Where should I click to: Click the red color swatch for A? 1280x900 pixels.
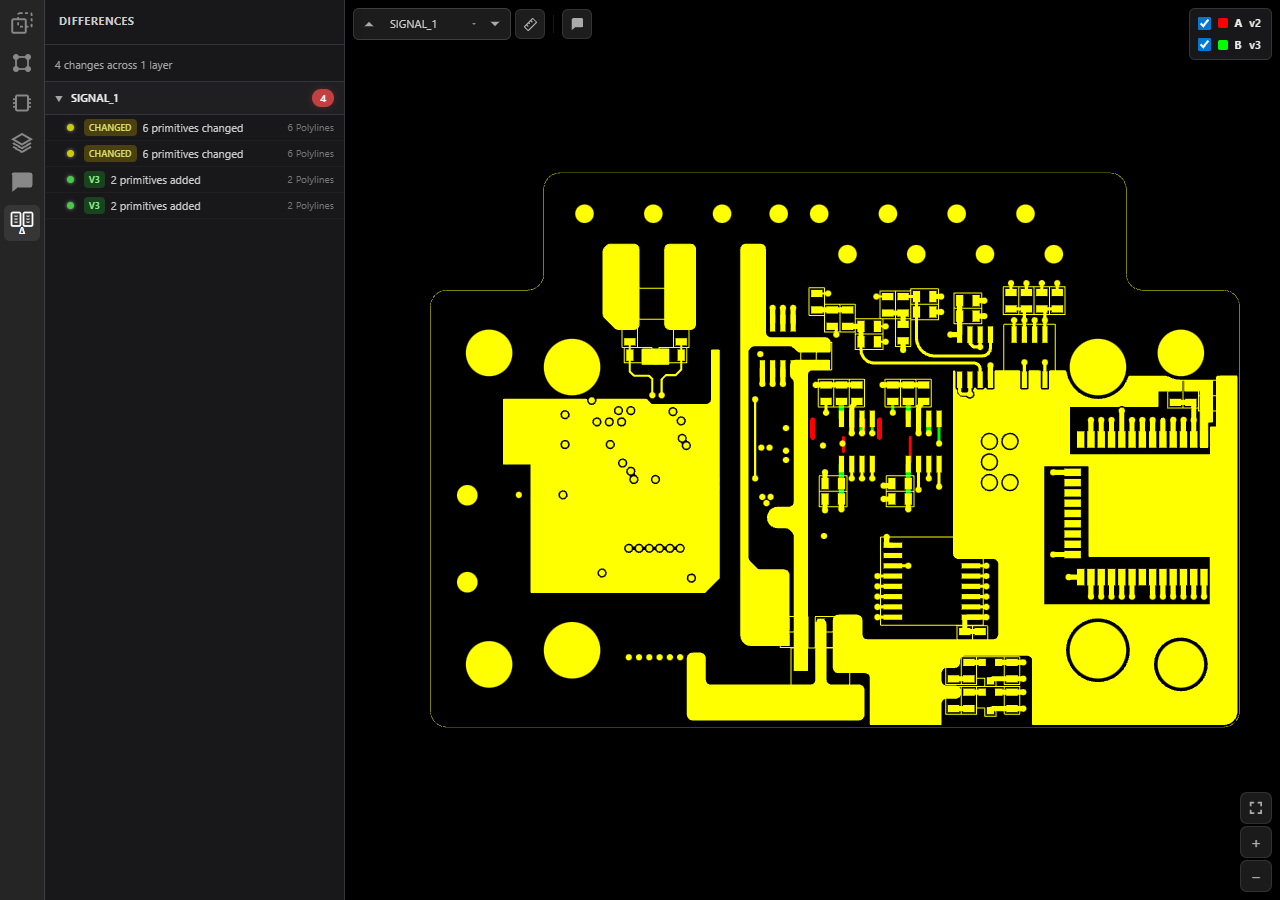(x=1222, y=23)
